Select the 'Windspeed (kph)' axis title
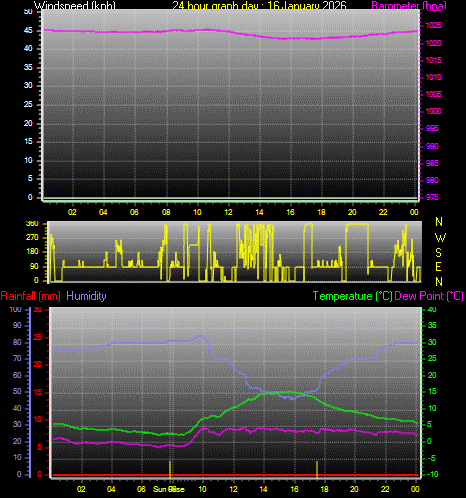Image resolution: width=466 pixels, height=498 pixels. [75, 5]
